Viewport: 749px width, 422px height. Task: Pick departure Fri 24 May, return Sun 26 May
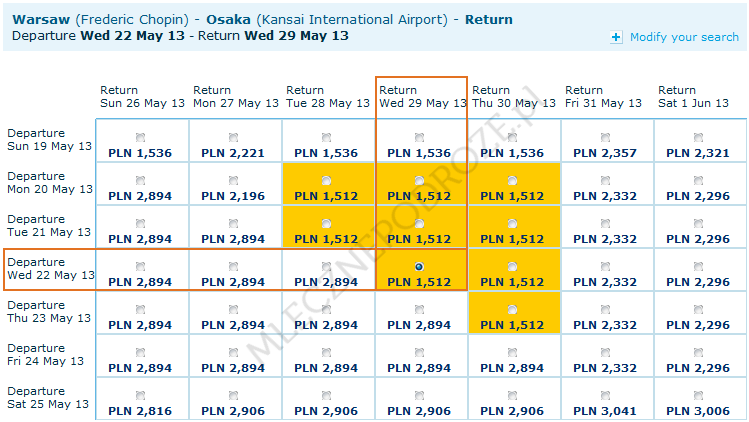(140, 352)
